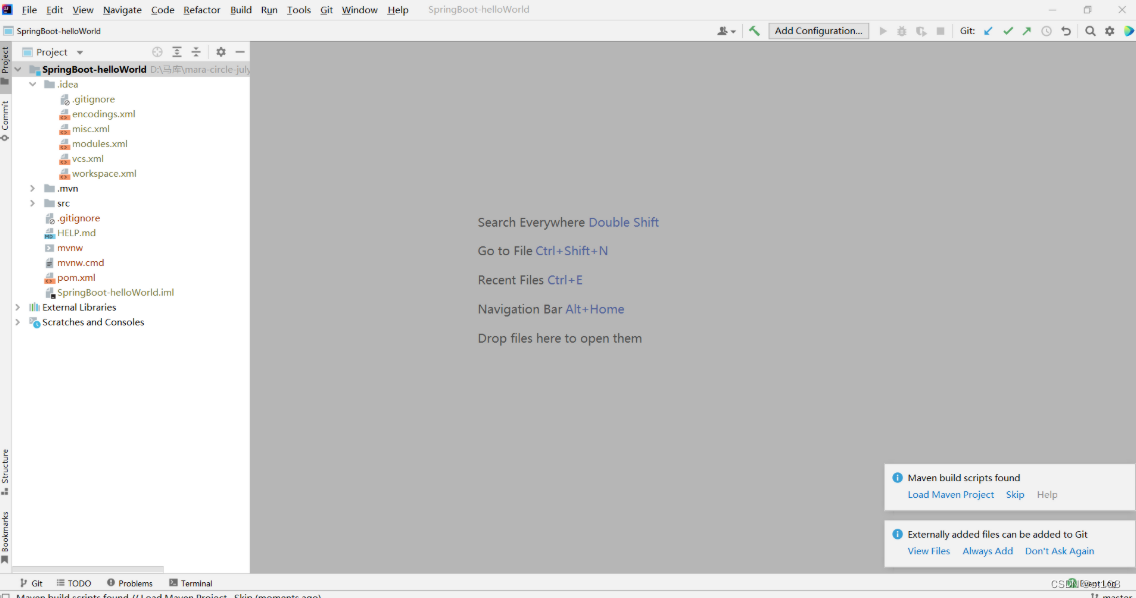This screenshot has width=1136, height=598.
Task: Open the TODO tab at bottom
Action: click(74, 583)
